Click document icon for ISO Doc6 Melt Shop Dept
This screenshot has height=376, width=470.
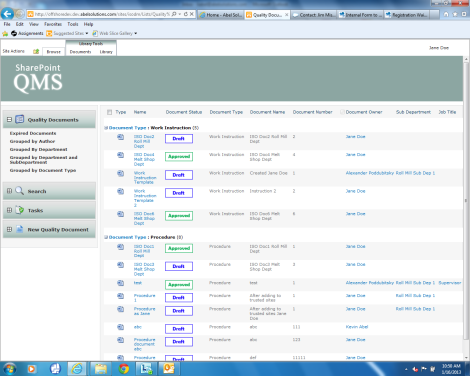120,214
